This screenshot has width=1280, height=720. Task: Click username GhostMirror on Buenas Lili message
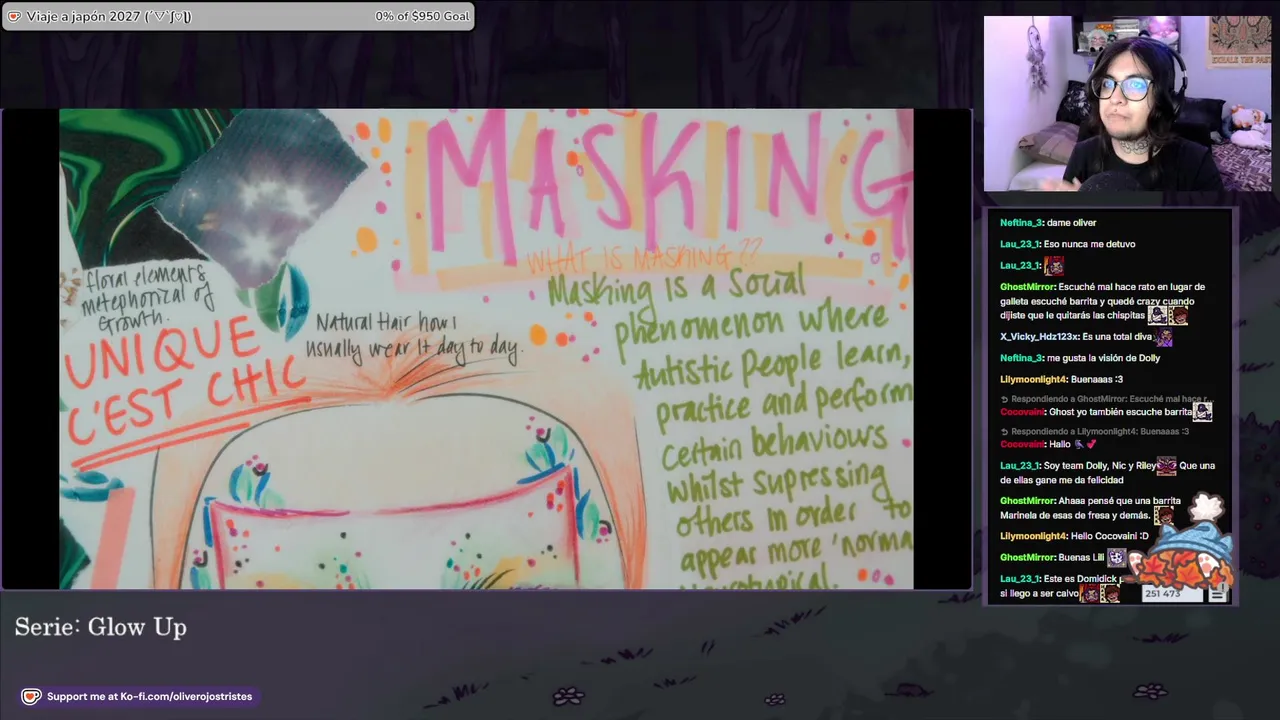[1027, 558]
